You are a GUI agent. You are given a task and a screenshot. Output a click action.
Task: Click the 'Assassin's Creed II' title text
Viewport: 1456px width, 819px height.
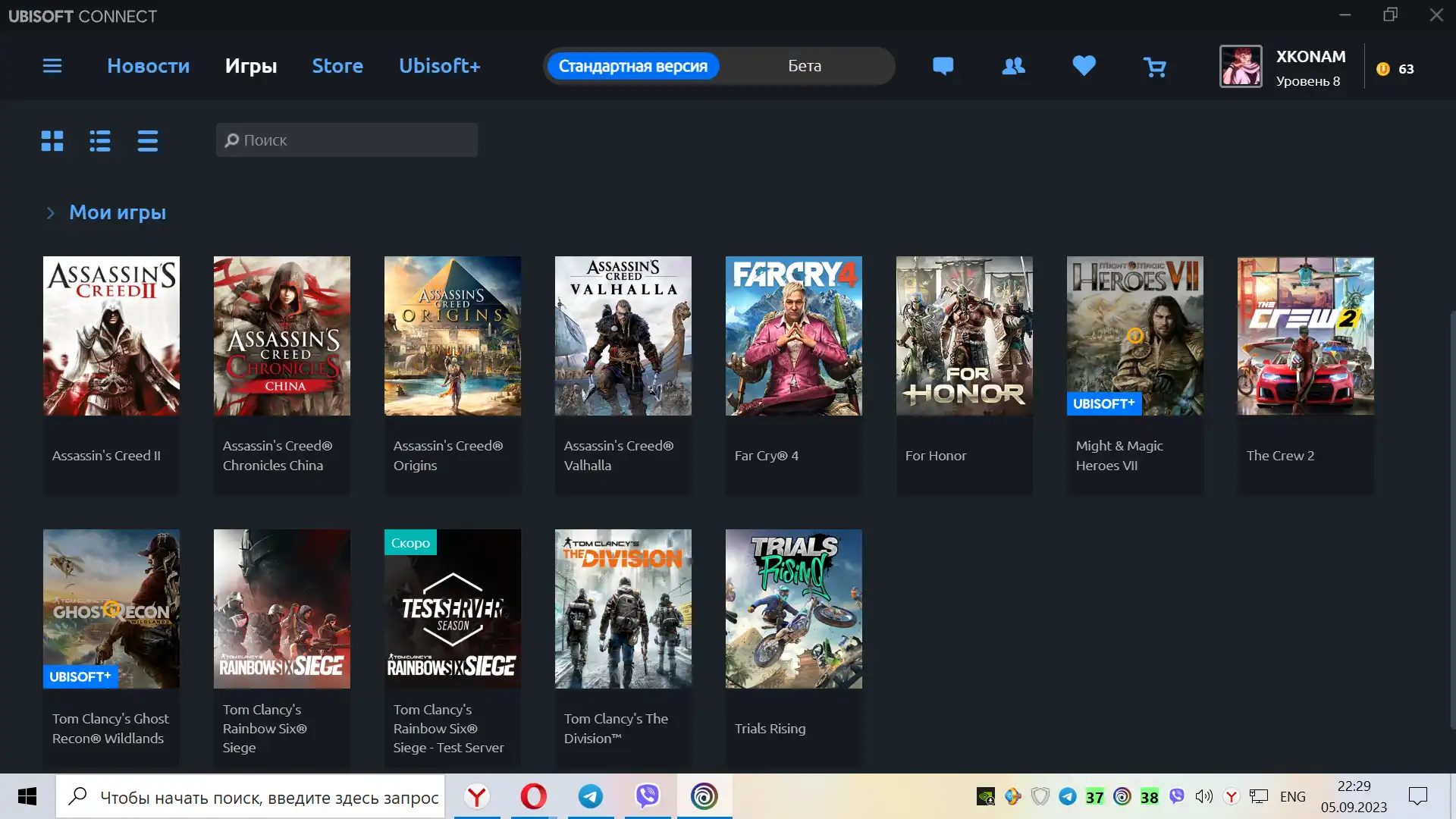[106, 456]
